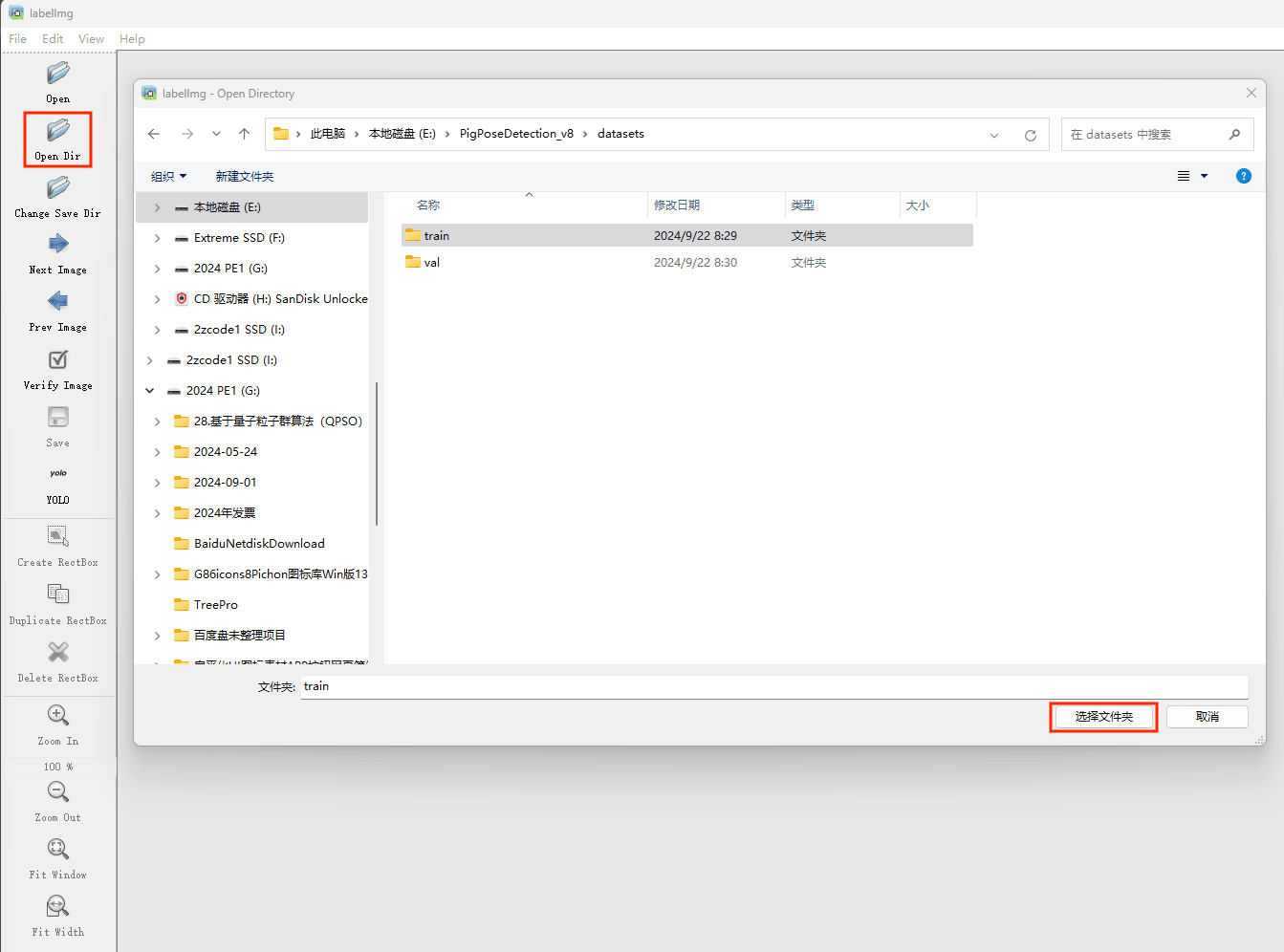Click the Verify Image checkmark icon
1284x952 pixels.
[x=58, y=360]
